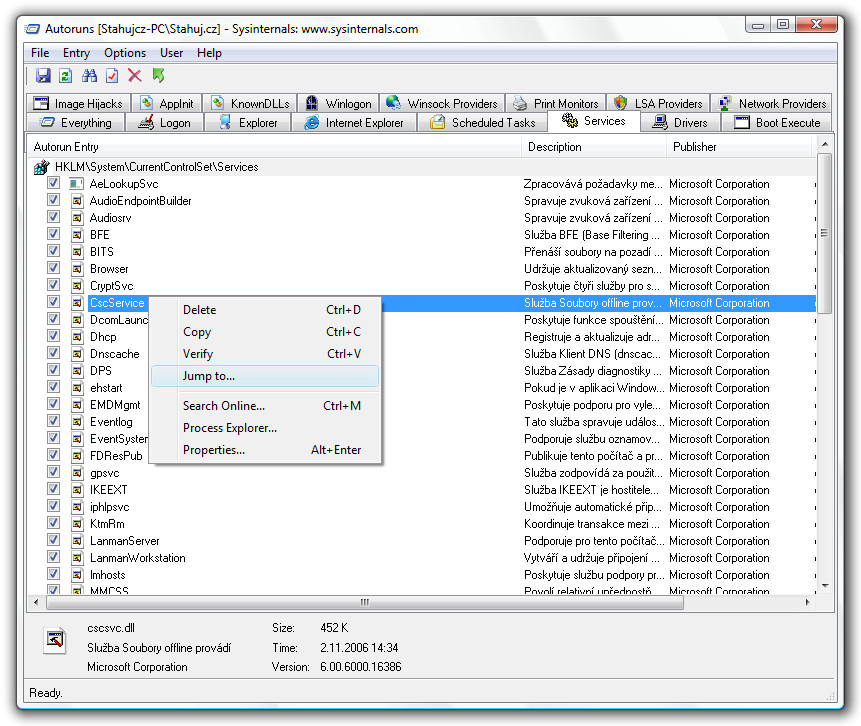The image size is (861, 726).
Task: Click the Eventlog service icon
Action: click(x=77, y=422)
